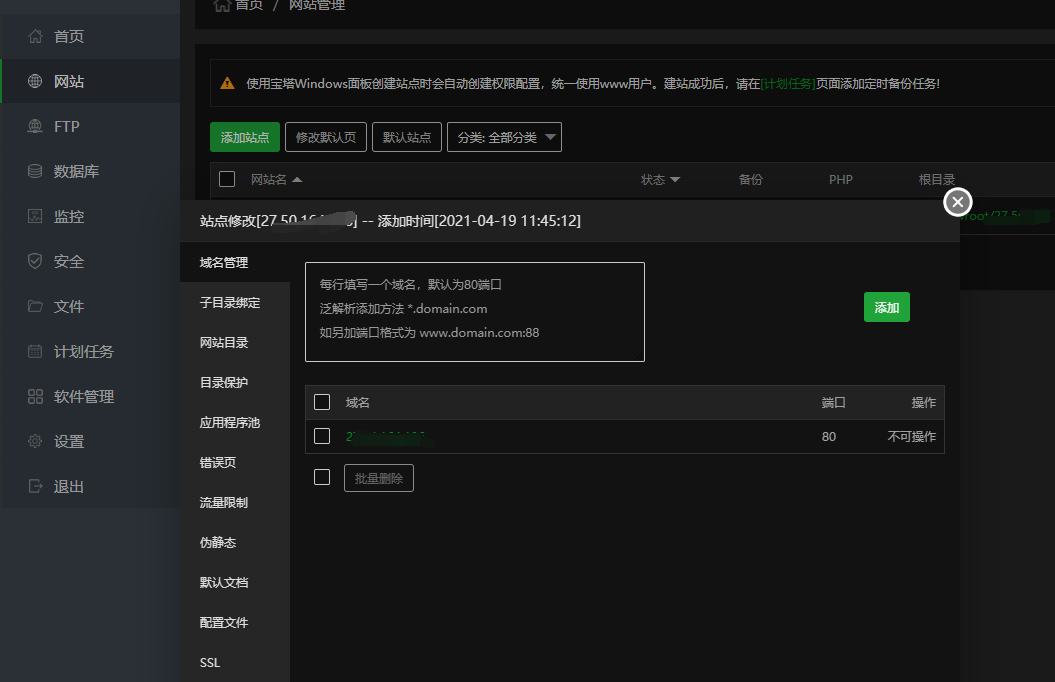Click the green 添加站点 button

point(245,137)
